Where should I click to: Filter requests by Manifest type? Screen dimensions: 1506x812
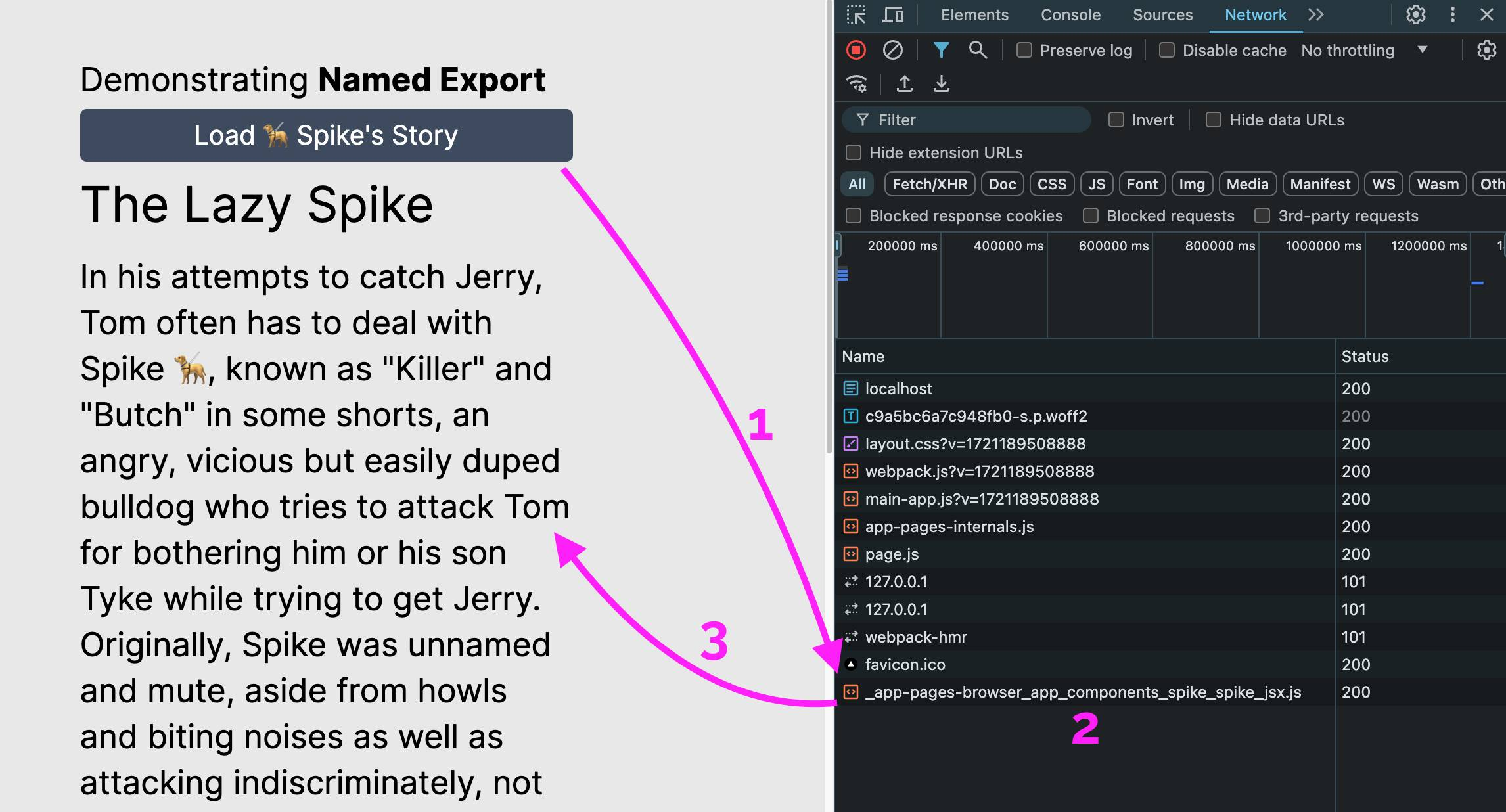click(x=1320, y=184)
